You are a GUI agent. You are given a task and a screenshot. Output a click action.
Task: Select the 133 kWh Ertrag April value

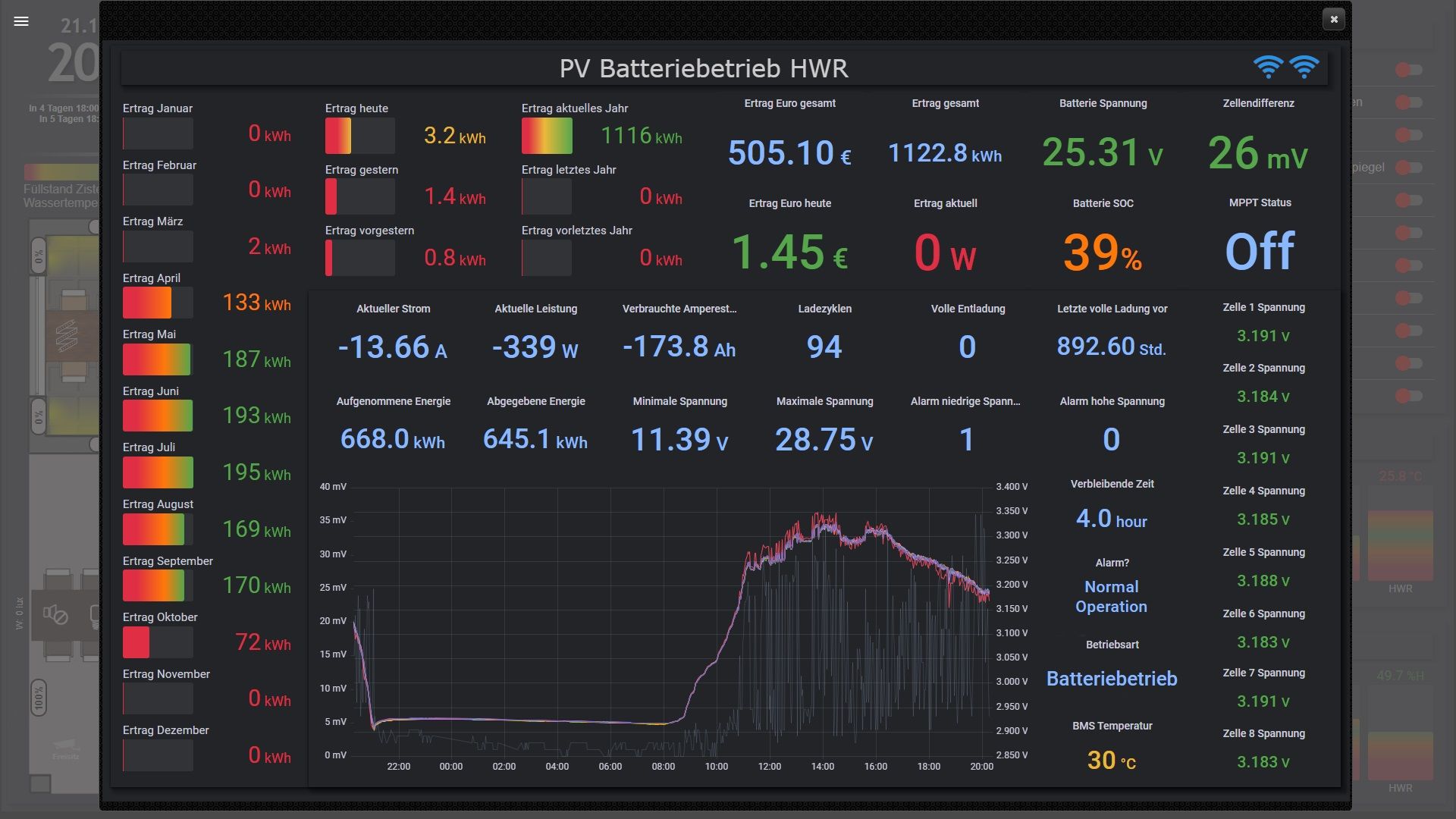pos(256,303)
